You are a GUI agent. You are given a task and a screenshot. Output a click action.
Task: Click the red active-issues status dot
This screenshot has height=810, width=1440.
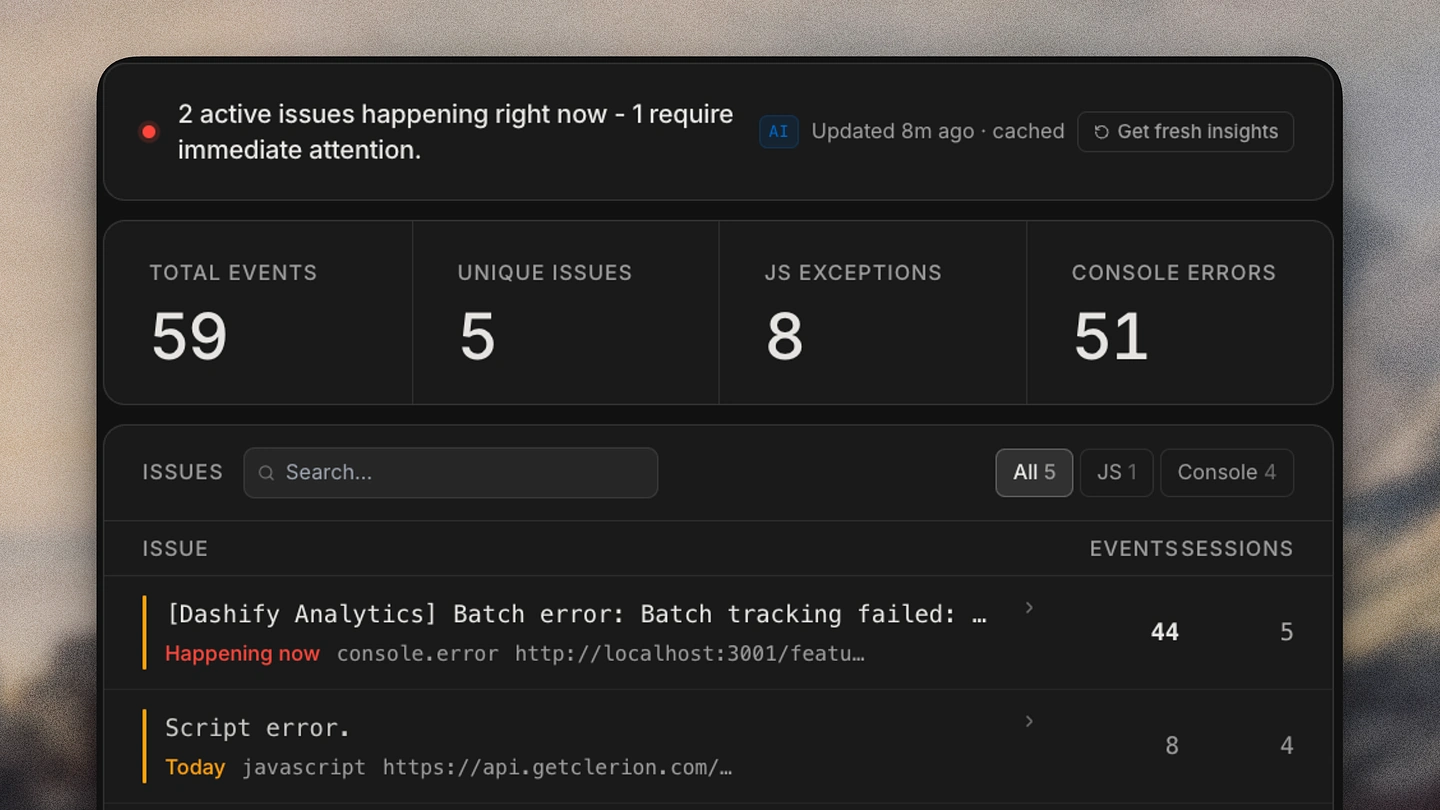(149, 132)
